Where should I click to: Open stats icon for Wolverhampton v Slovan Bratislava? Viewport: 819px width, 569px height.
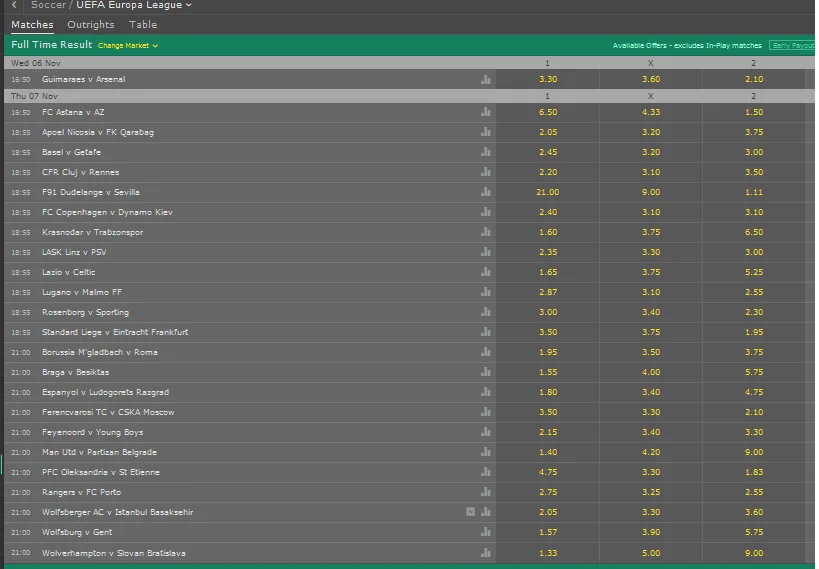[486, 552]
